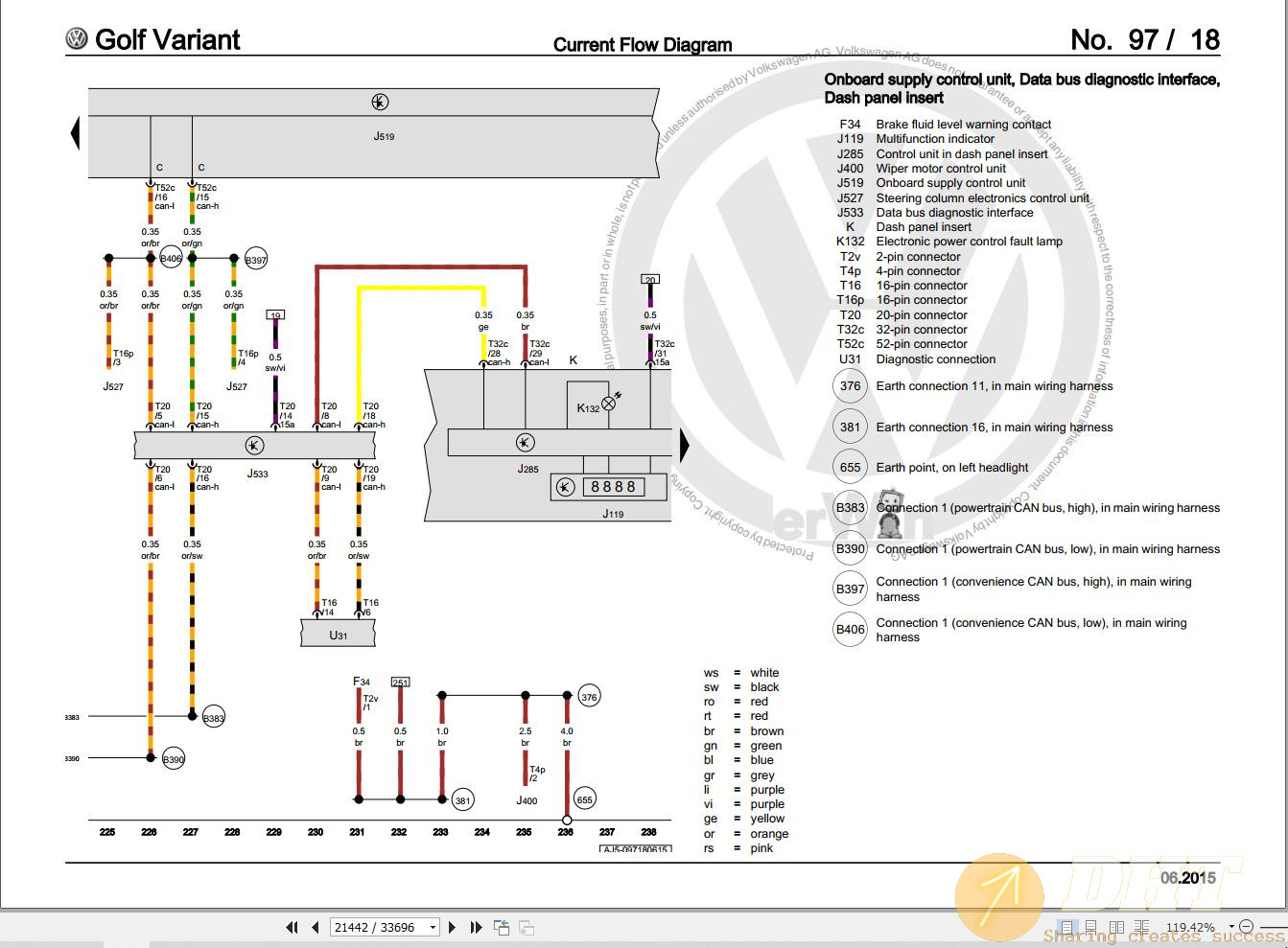This screenshot has width=1288, height=948.
Task: Click legend text 'Data bus diagnostic interface'
Action: (x=954, y=213)
